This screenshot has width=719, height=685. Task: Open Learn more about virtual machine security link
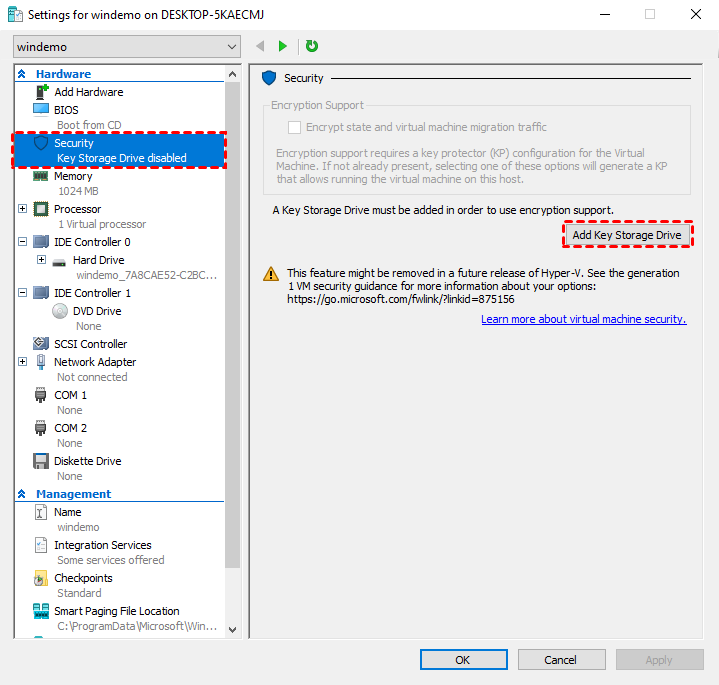(x=583, y=319)
